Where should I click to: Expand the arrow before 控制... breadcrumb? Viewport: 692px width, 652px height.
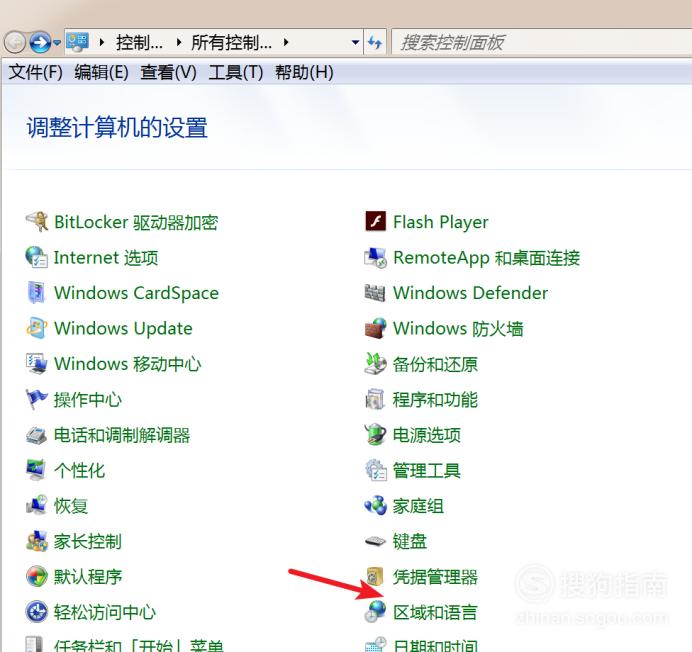coord(102,42)
